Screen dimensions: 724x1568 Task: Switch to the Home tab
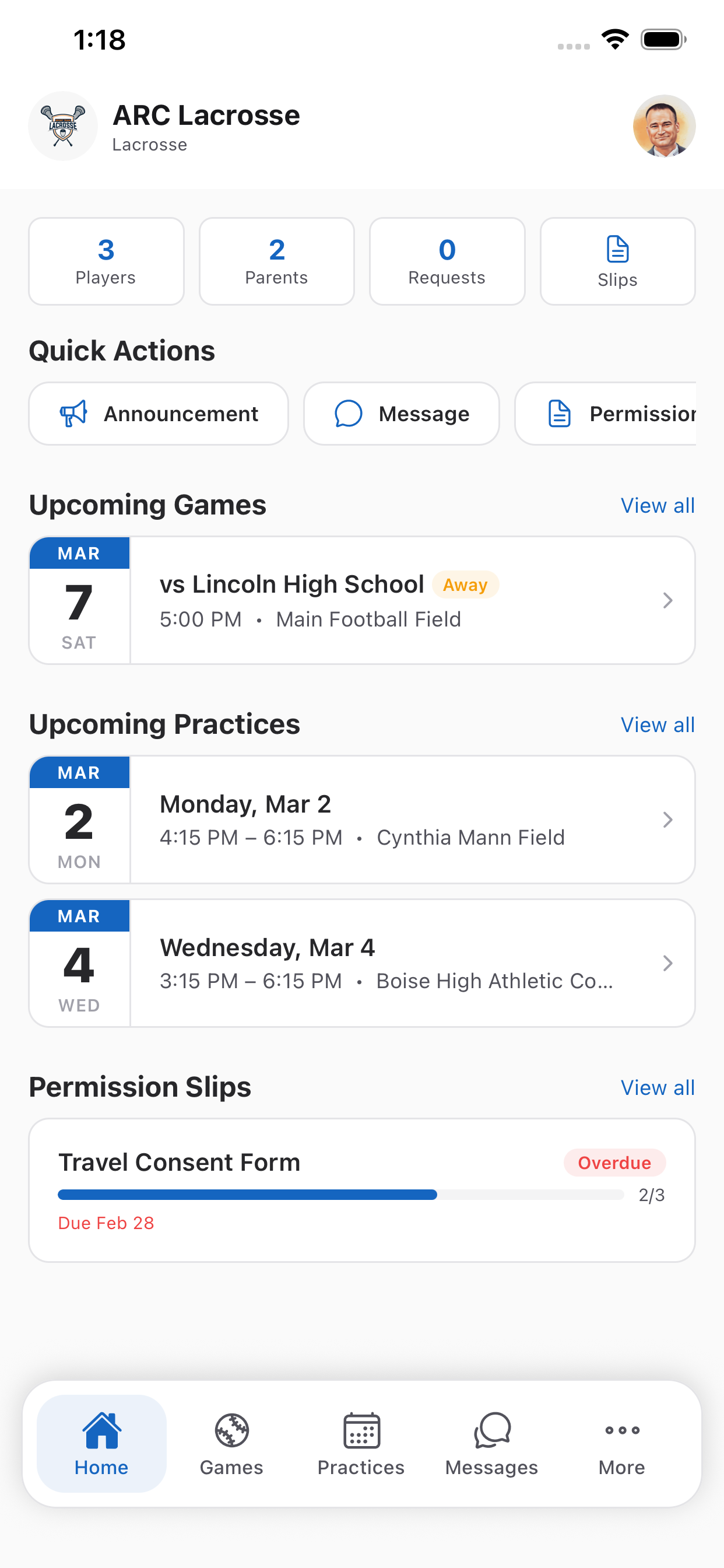(101, 1443)
